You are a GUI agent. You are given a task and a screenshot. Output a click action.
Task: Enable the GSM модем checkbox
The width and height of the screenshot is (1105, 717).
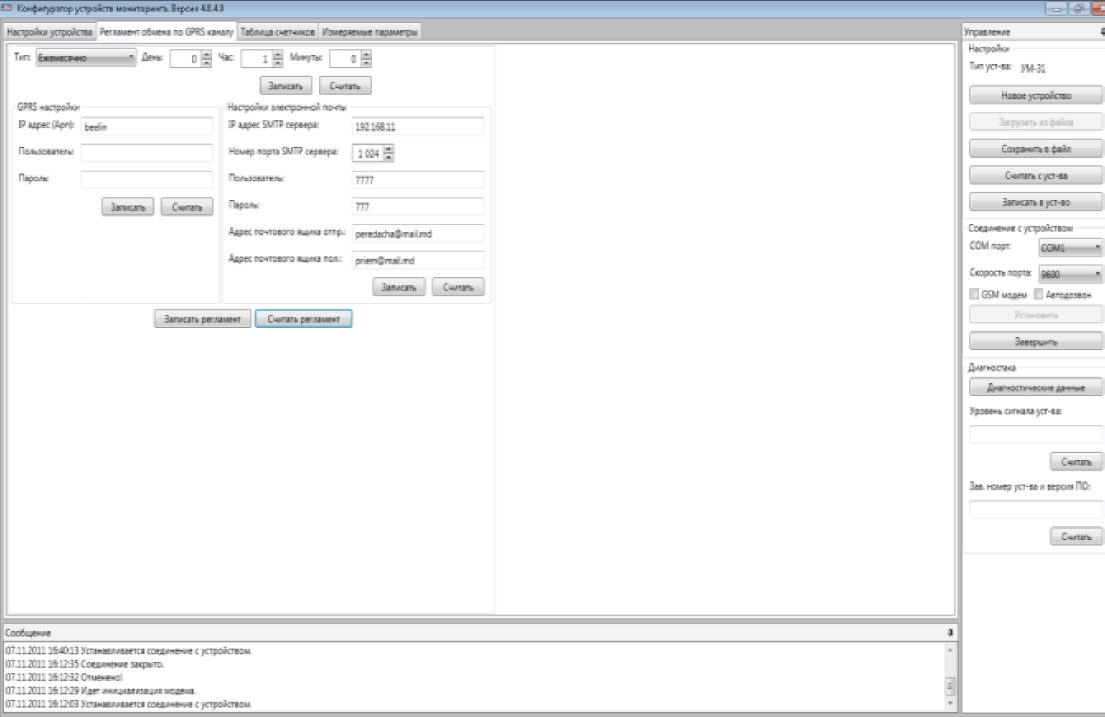tap(974, 294)
